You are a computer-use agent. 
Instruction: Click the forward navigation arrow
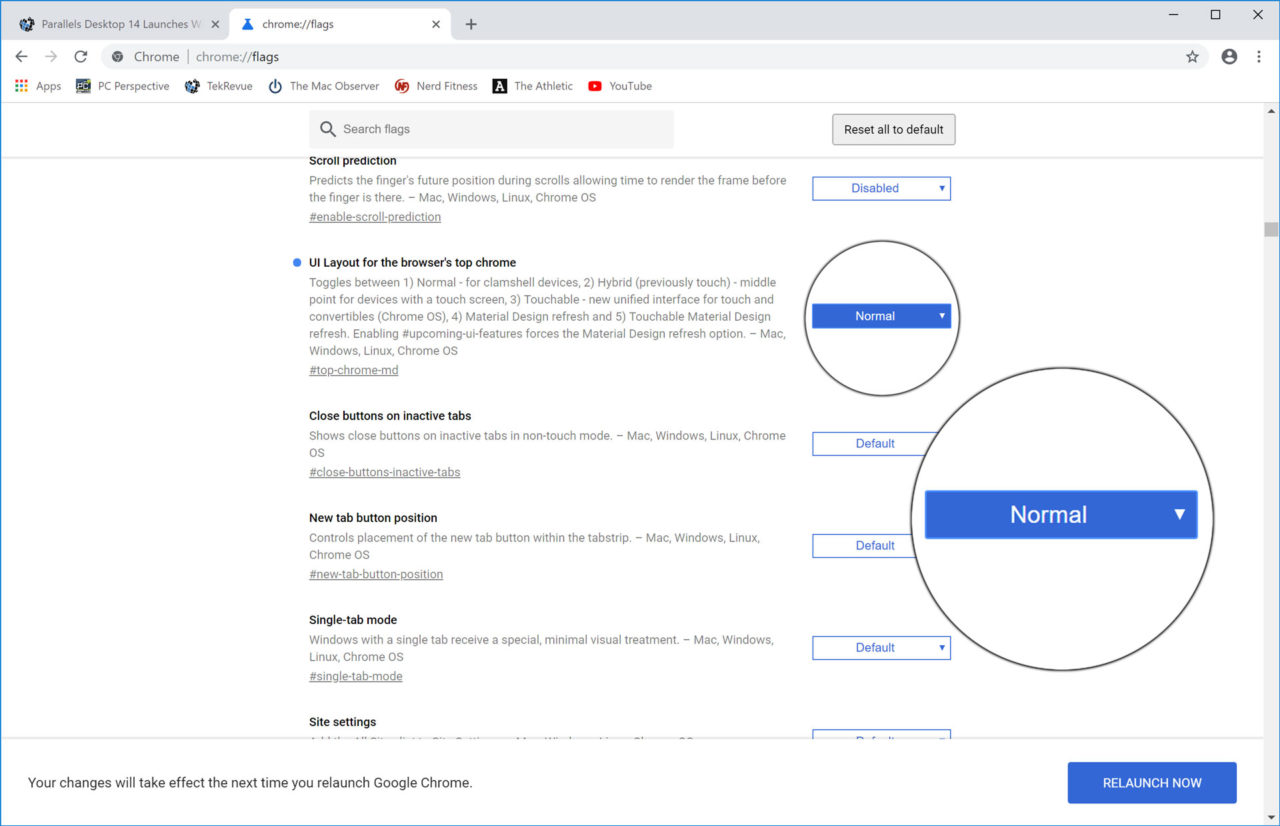(51, 57)
